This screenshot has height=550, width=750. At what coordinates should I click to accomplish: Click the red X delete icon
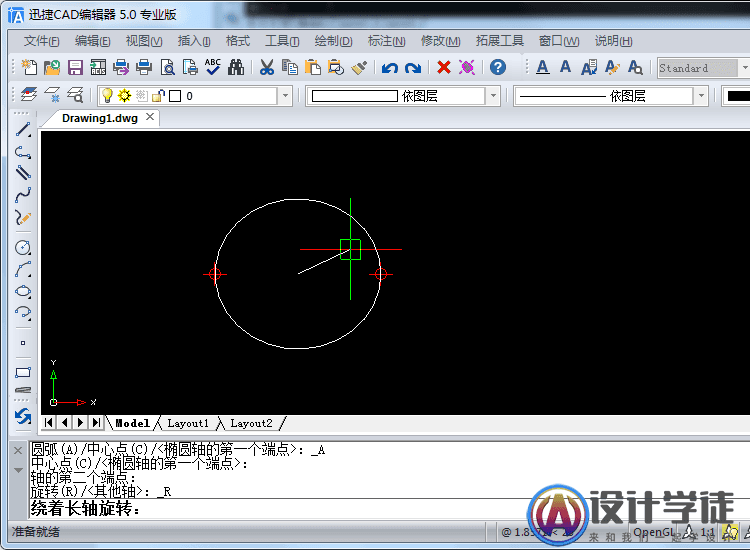point(444,67)
